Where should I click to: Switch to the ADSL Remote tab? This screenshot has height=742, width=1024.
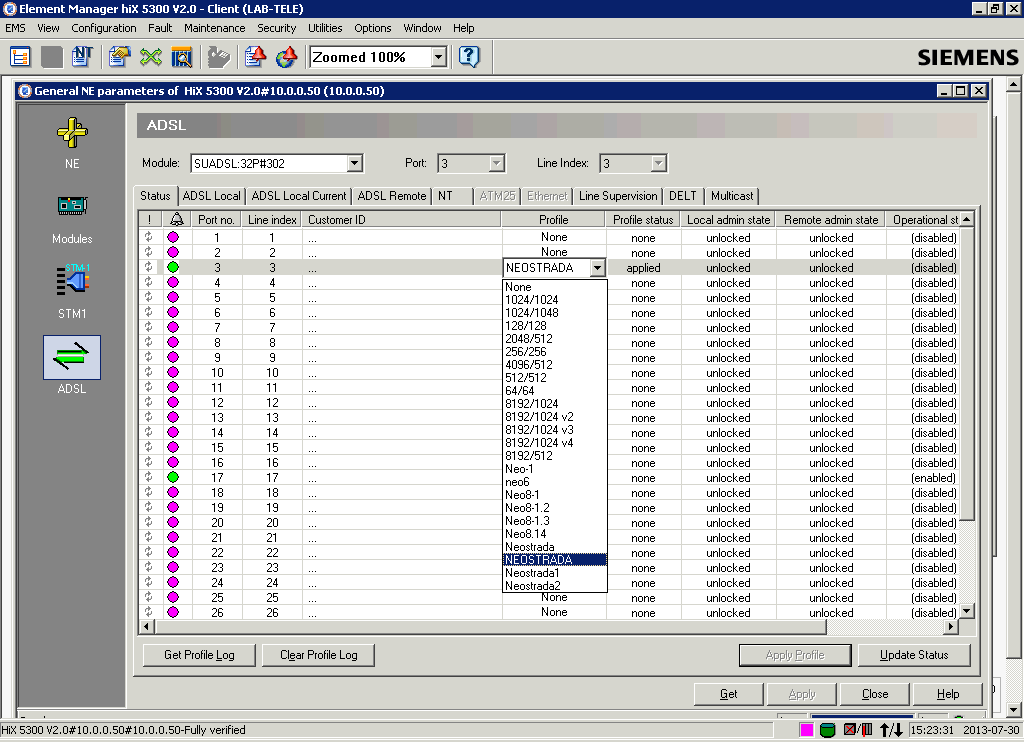(x=392, y=196)
